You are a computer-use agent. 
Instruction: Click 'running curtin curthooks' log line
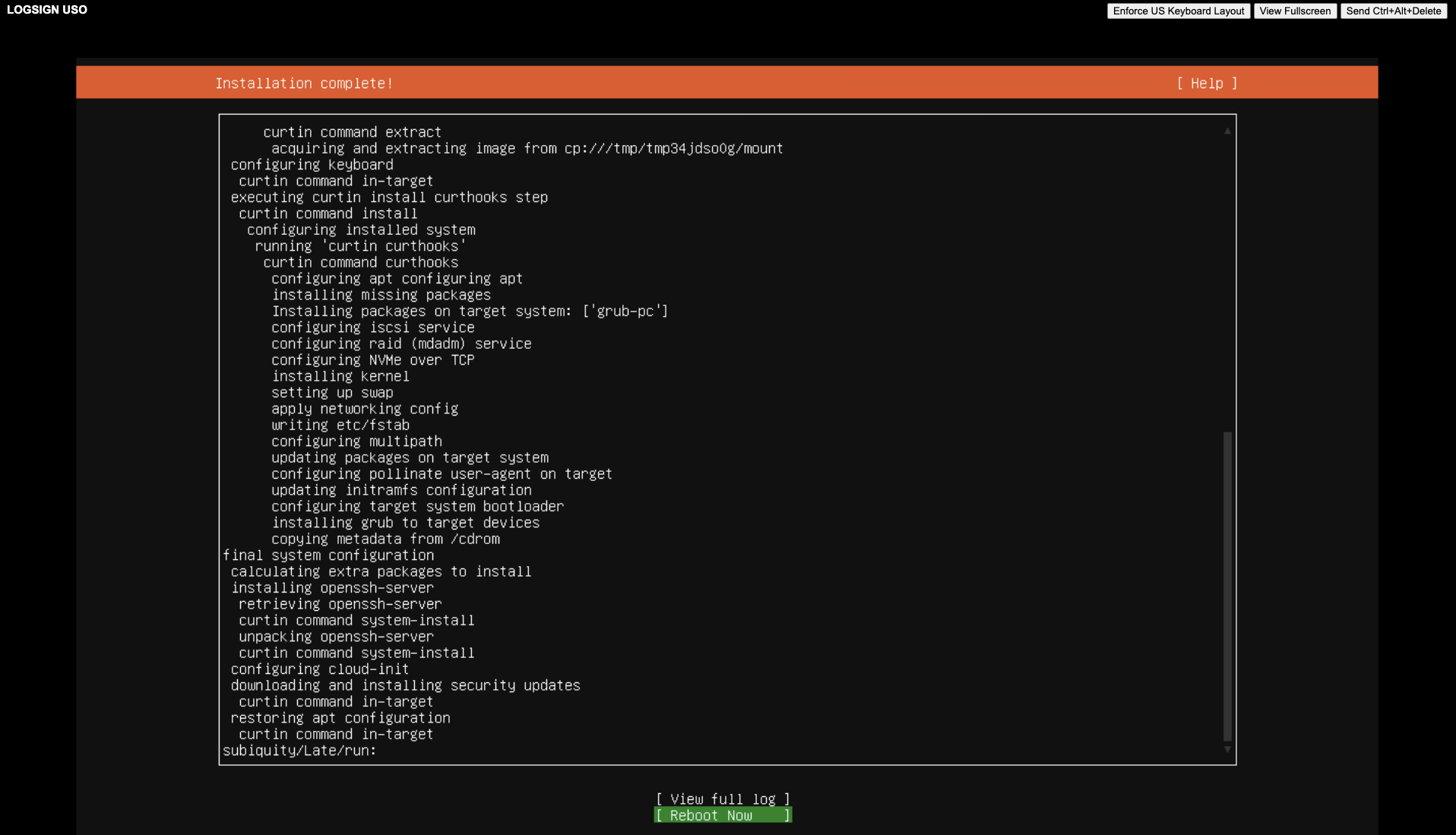pos(361,246)
